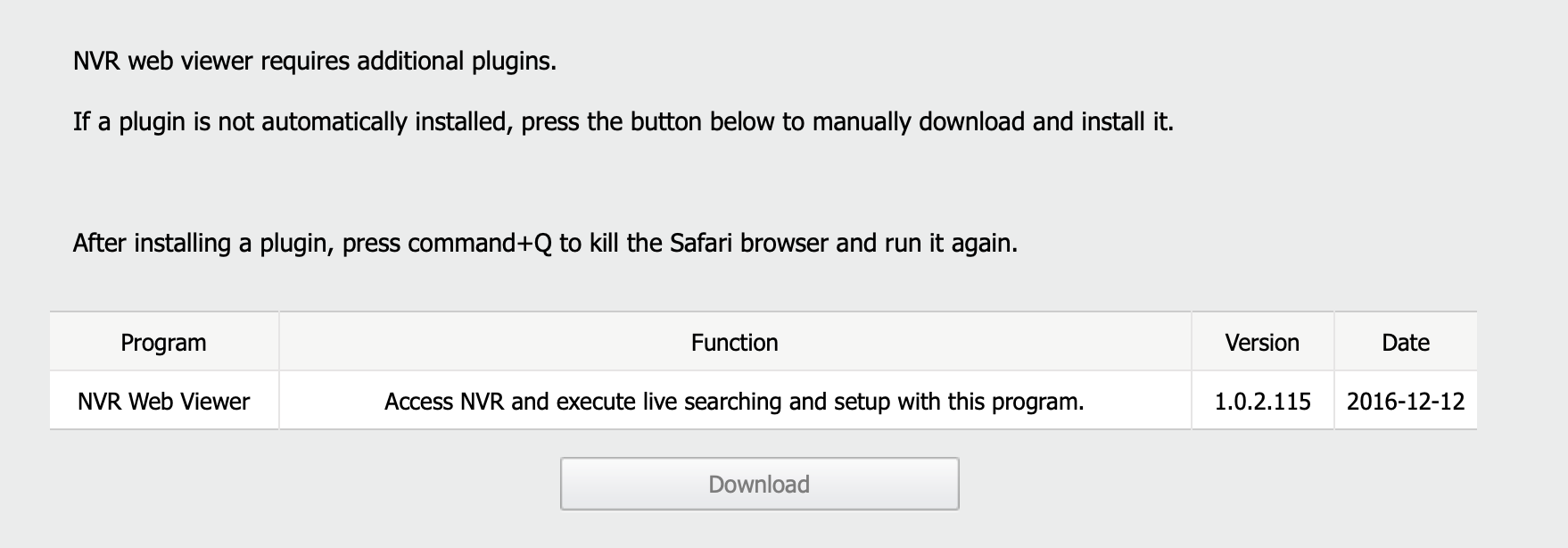Select the Program column header
This screenshot has width=1568, height=548.
point(163,343)
